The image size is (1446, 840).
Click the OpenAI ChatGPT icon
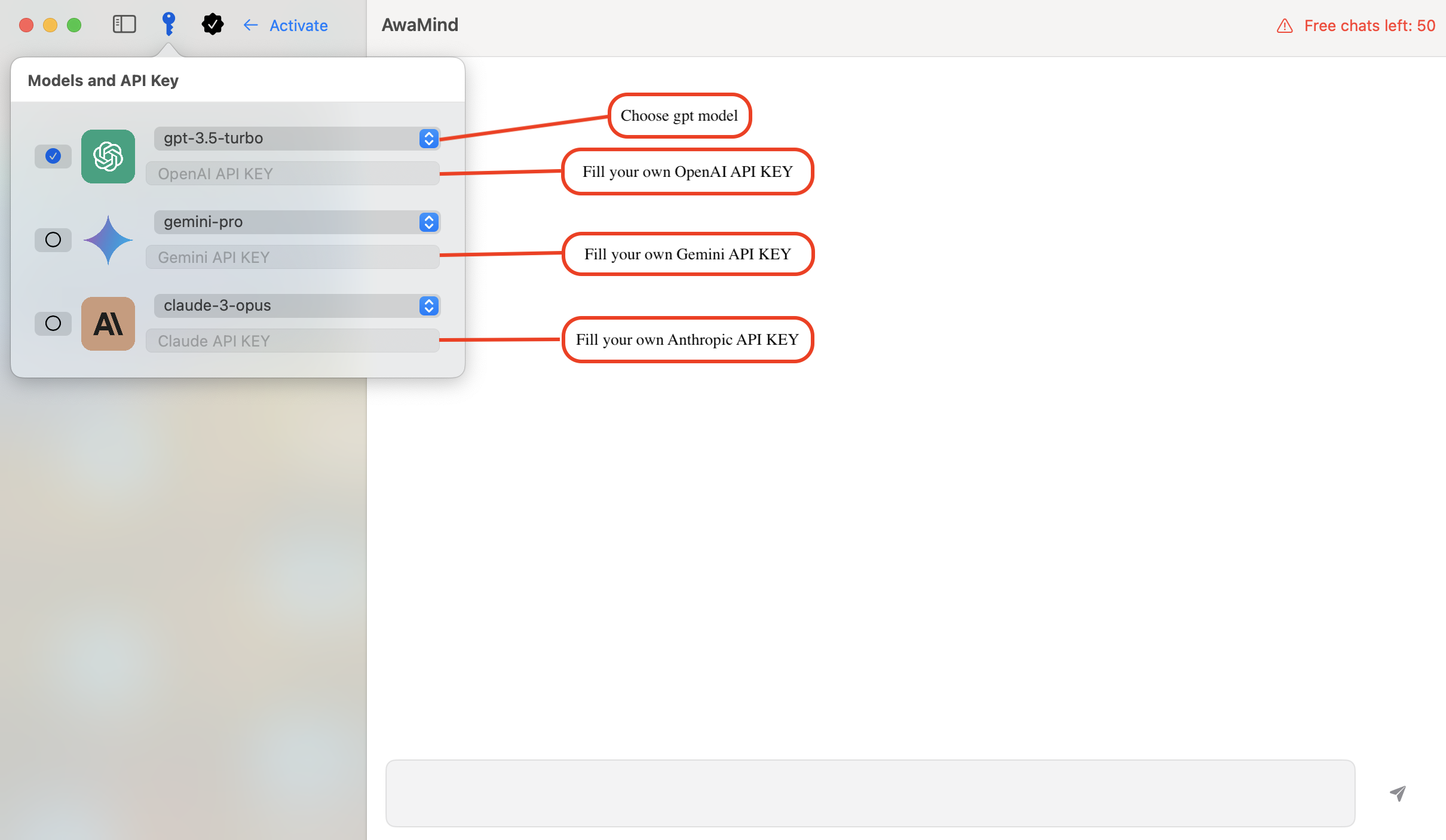point(107,155)
